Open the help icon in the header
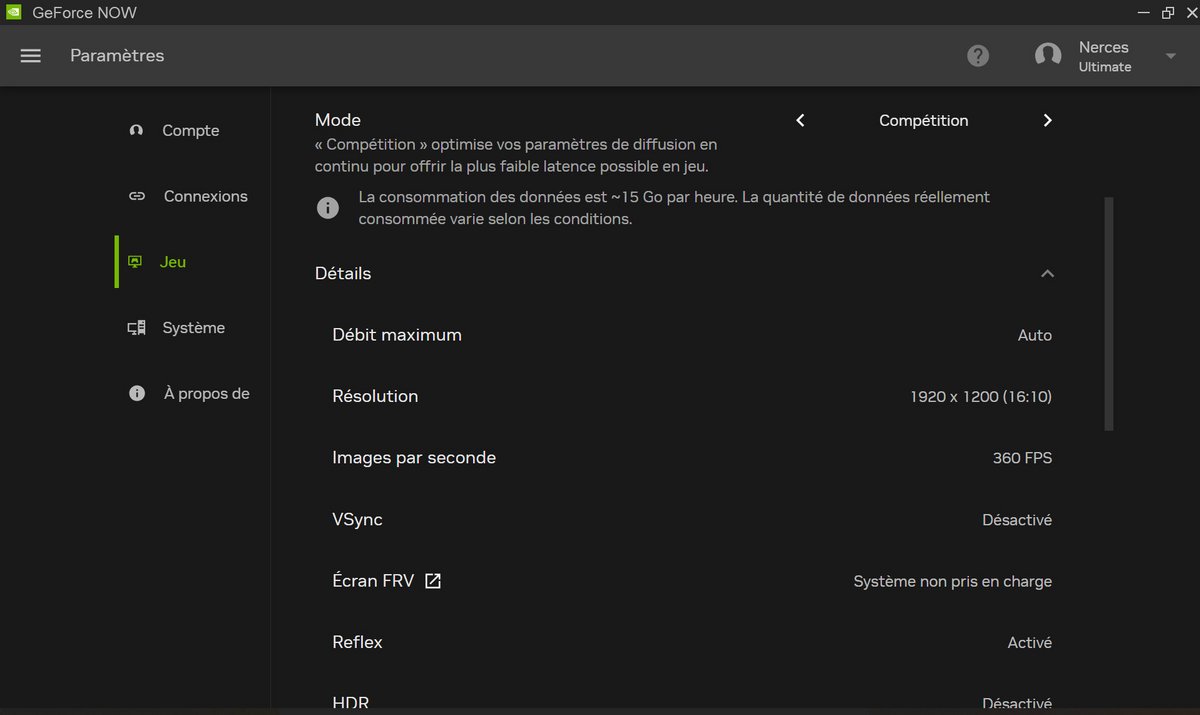Screen dimensions: 1200x715 (977, 55)
